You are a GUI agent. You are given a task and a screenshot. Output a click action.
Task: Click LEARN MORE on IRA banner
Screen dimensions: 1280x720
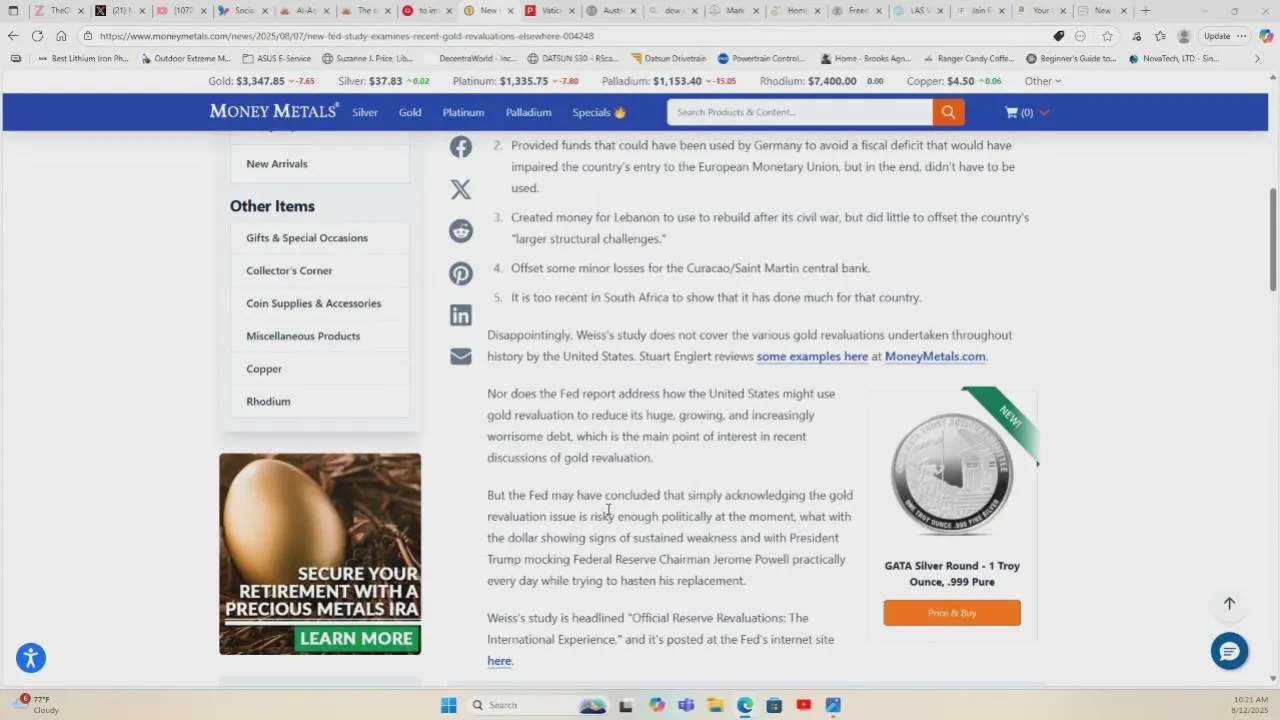[356, 638]
